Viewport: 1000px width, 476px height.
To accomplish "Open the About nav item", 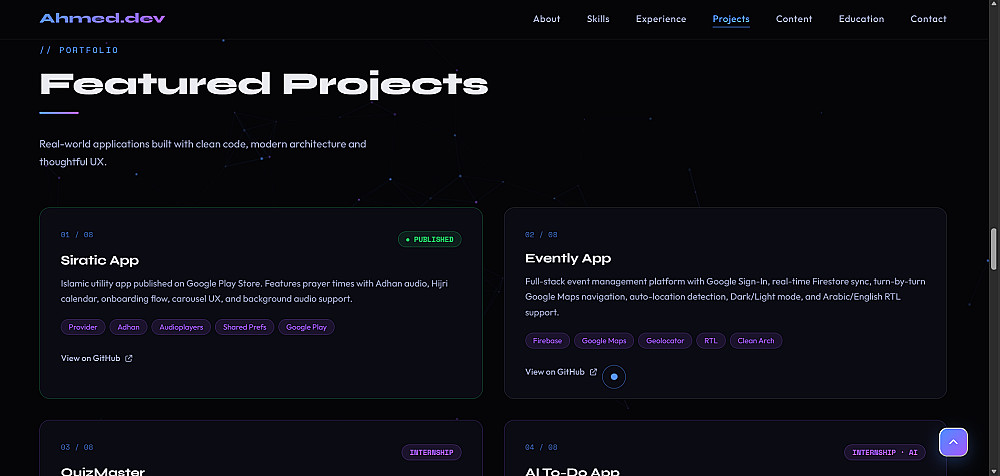I will 547,19.
